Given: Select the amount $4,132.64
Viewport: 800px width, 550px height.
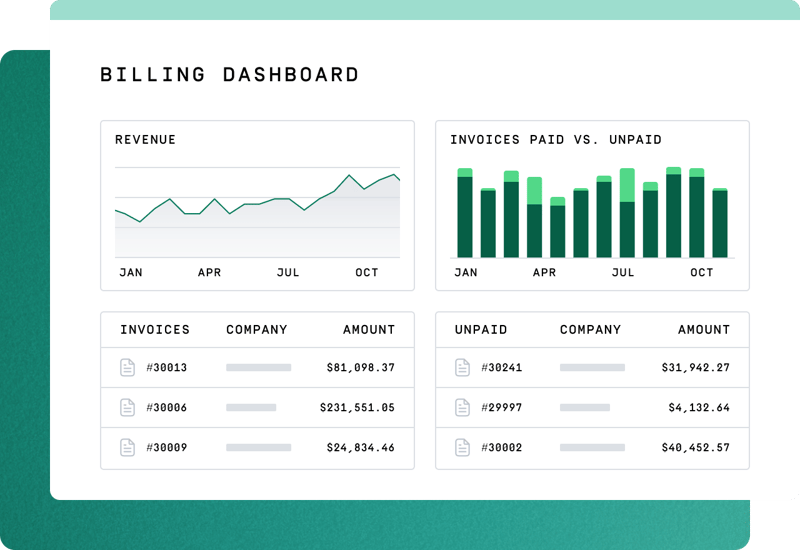Looking at the screenshot, I should (699, 407).
